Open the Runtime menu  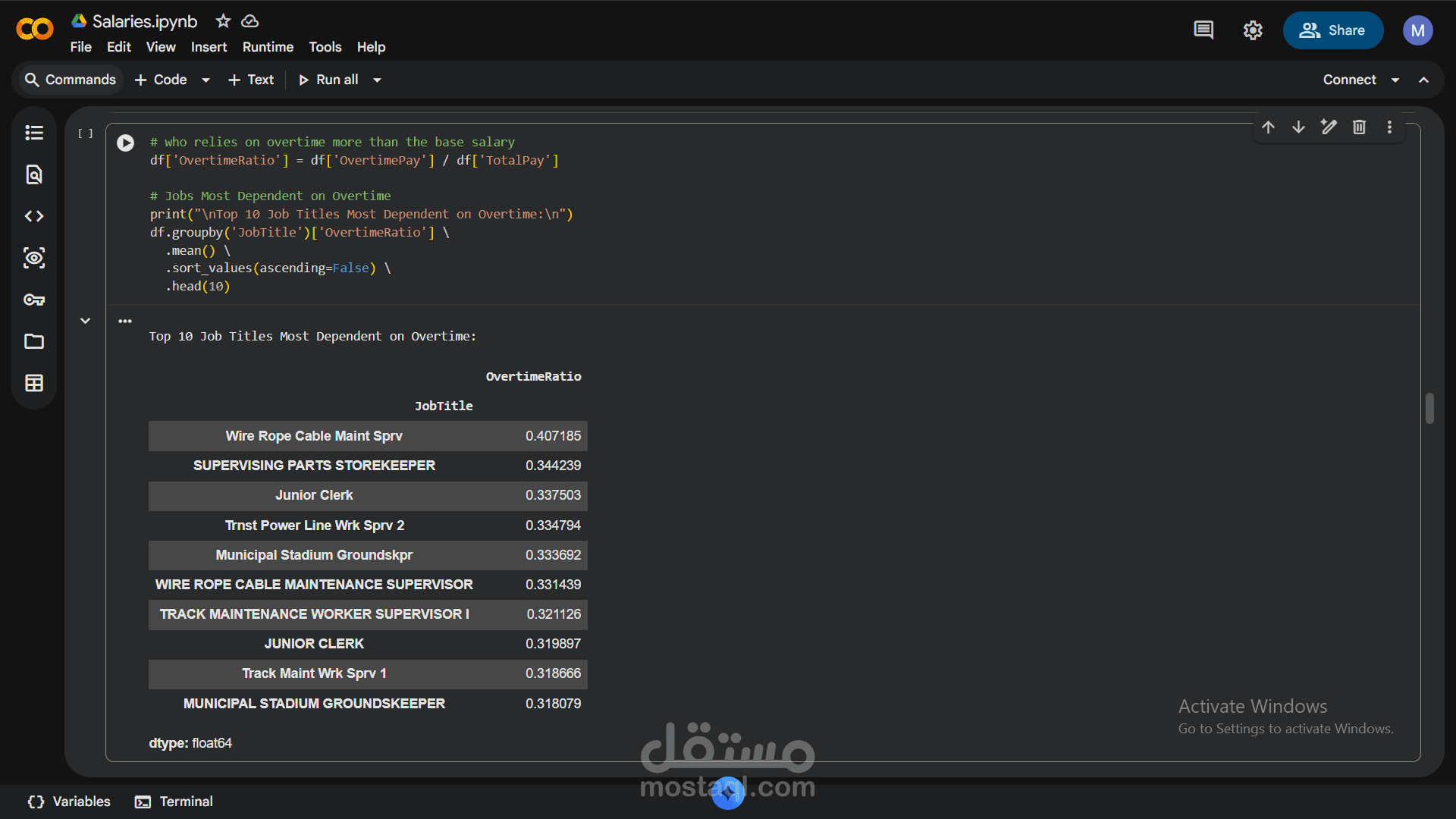coord(268,47)
